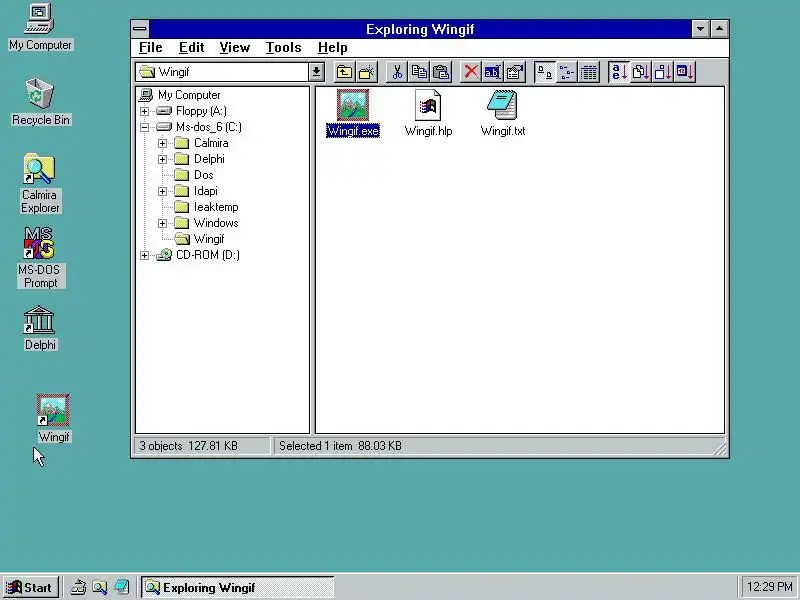Sort files by type
Screen dimensions: 800x600
641,72
